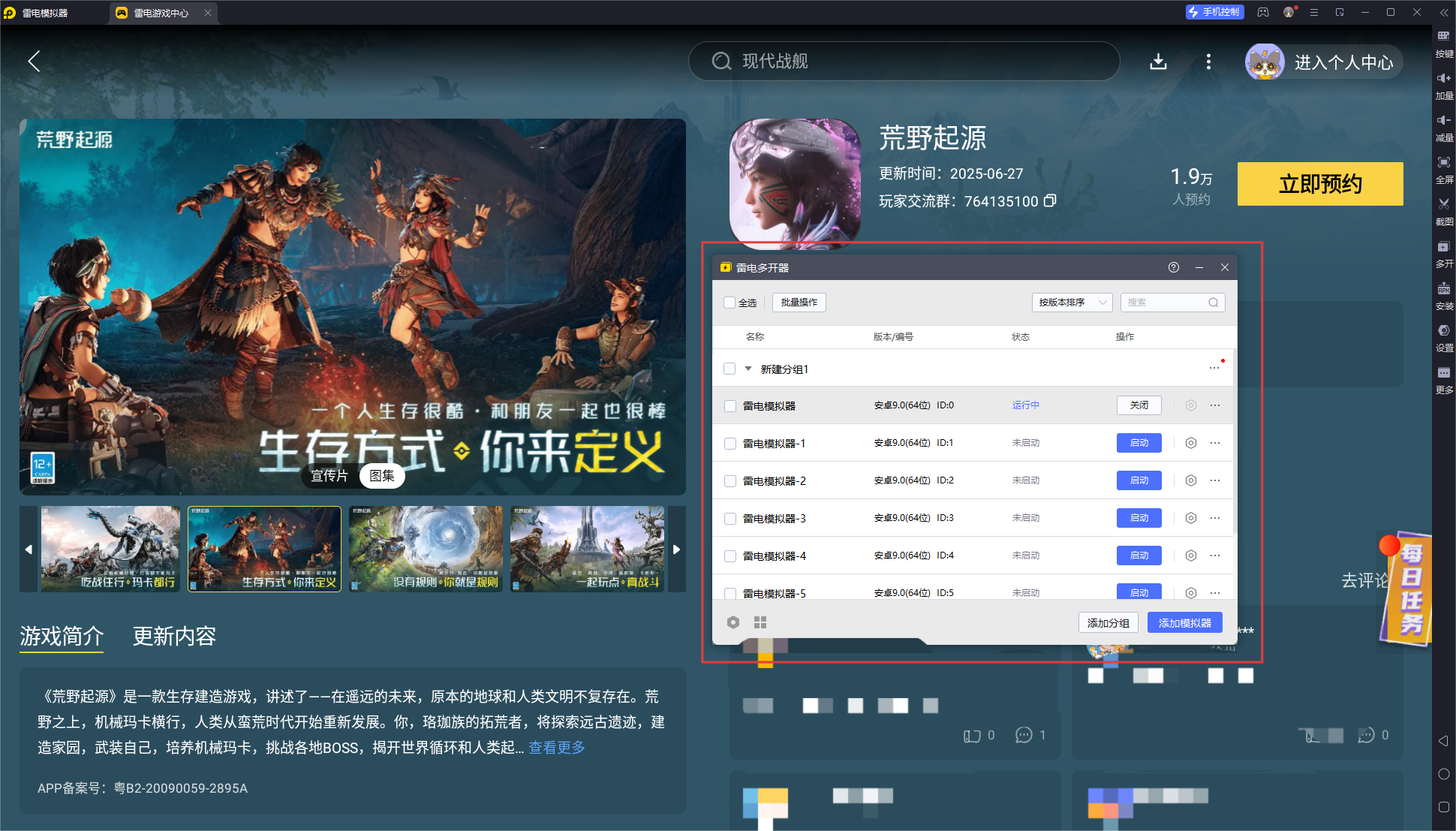The image size is (1456, 831).
Task: Open thumbnail 一起玩点·真战斗
Action: [587, 549]
